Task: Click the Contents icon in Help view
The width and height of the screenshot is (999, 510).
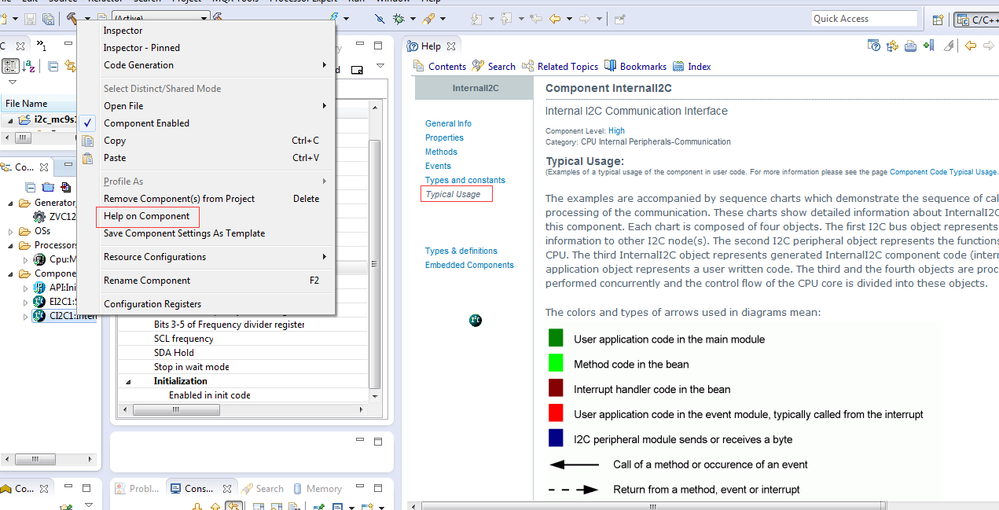Action: [x=419, y=66]
